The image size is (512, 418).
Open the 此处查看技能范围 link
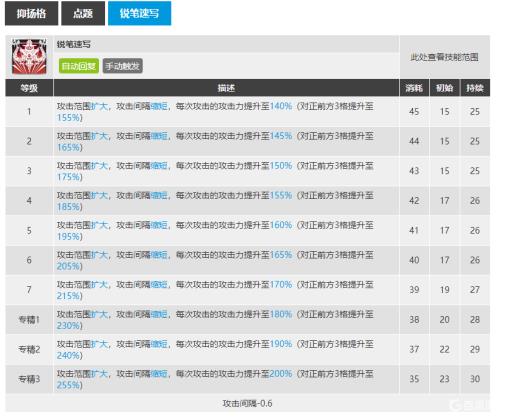click(444, 57)
